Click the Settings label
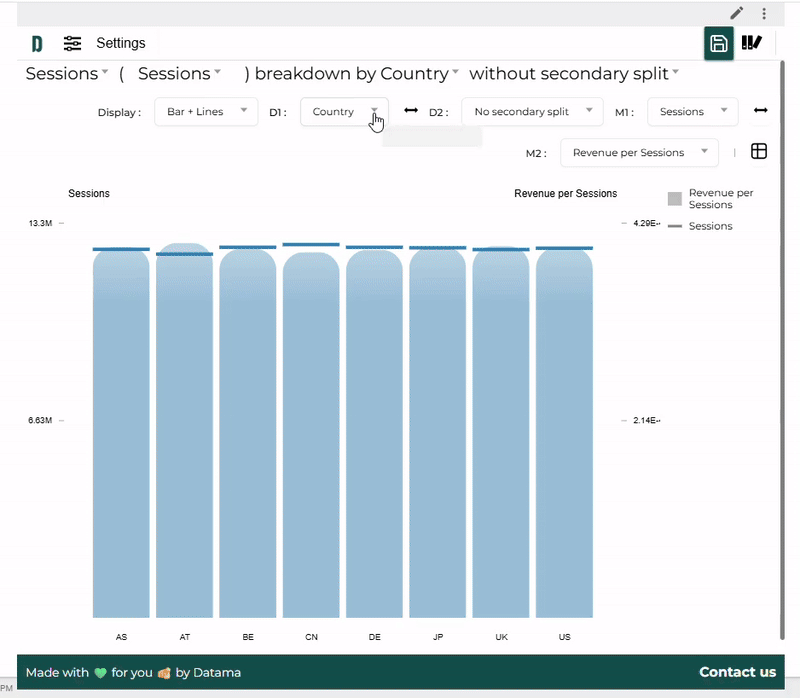Screen dimensions: 800x698 (121, 43)
